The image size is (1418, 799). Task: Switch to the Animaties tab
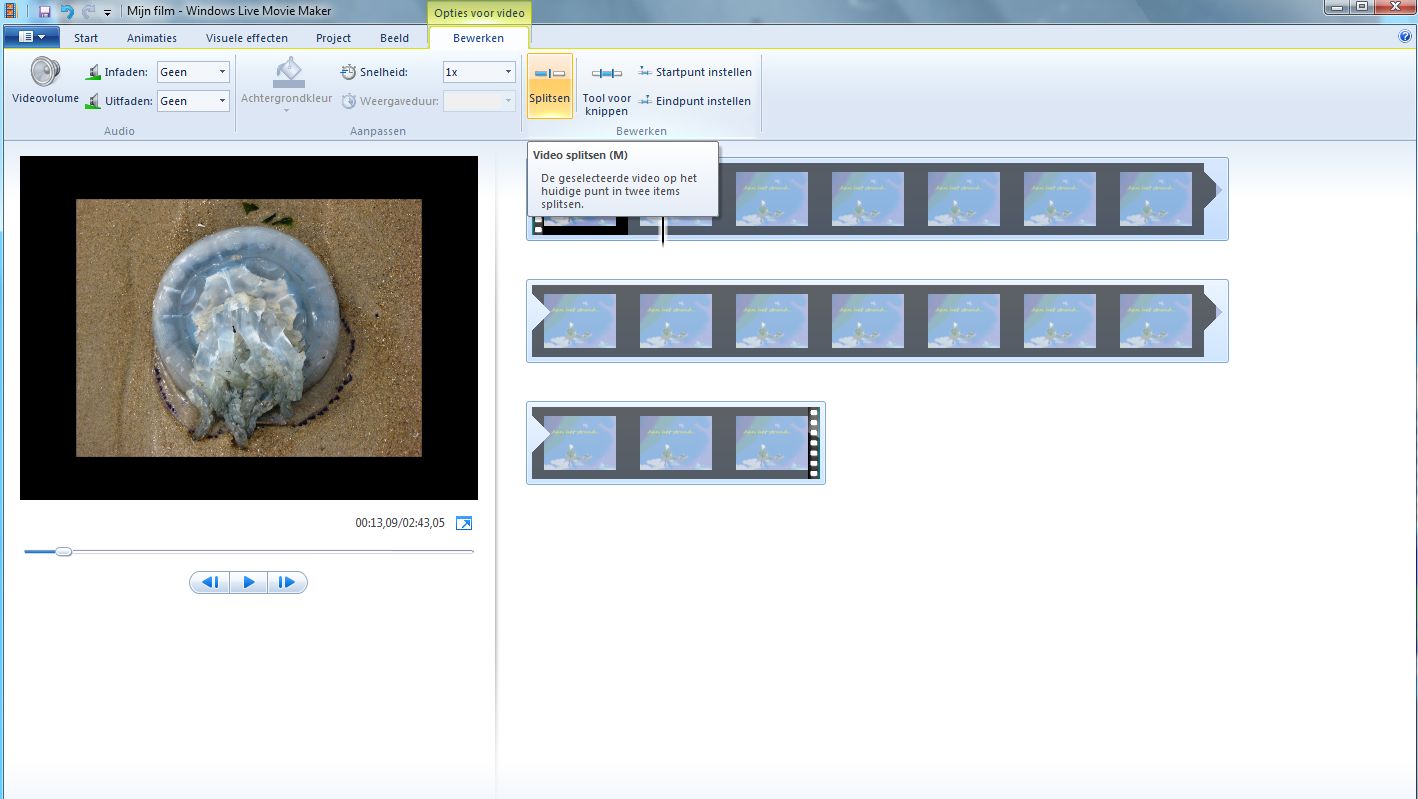(x=152, y=38)
